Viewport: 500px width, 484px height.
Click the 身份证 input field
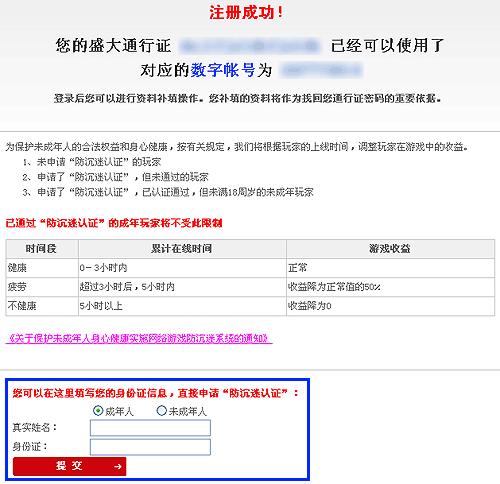(x=150, y=447)
